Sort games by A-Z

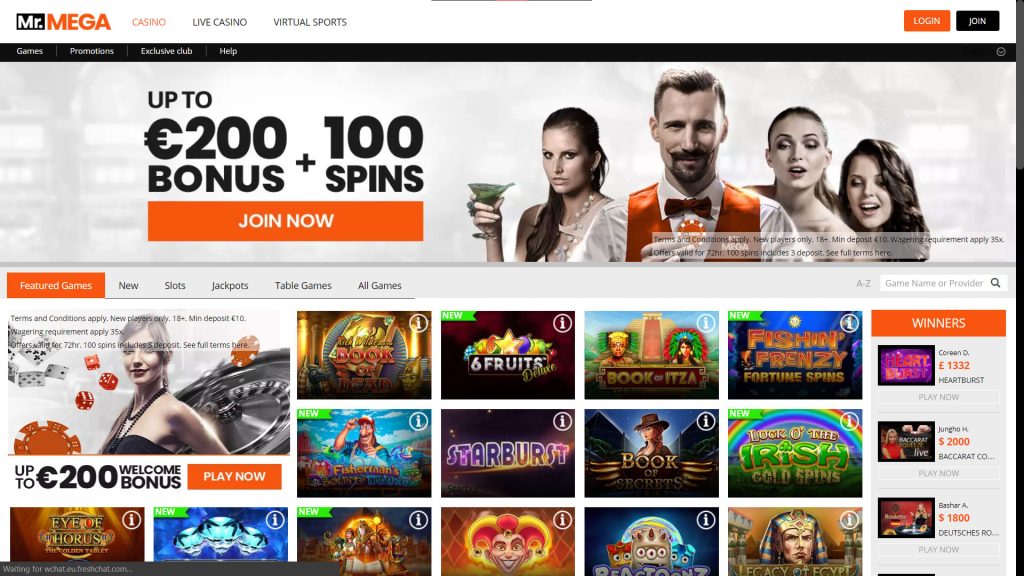click(x=863, y=283)
